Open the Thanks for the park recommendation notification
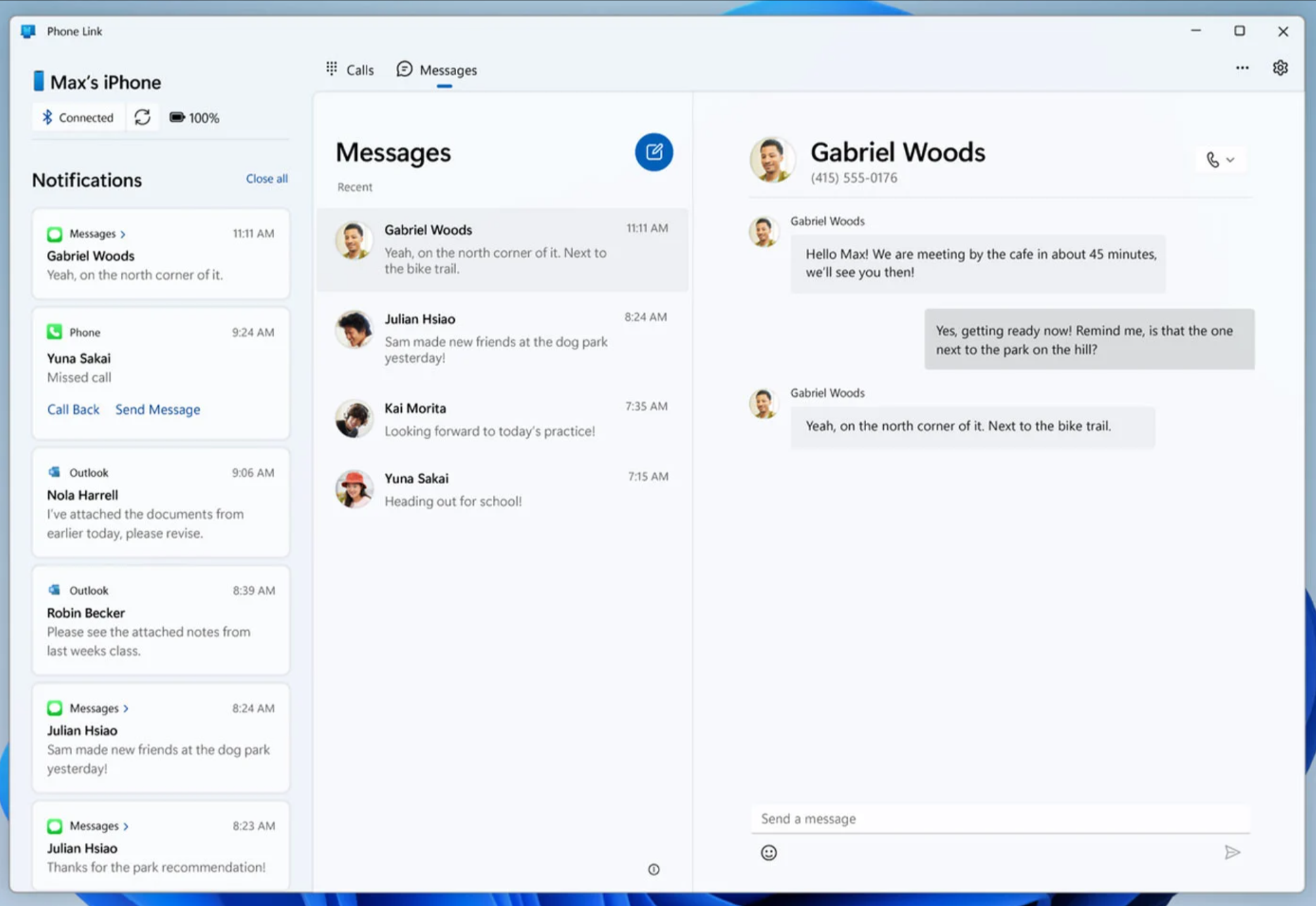The image size is (1316, 906). coord(161,845)
